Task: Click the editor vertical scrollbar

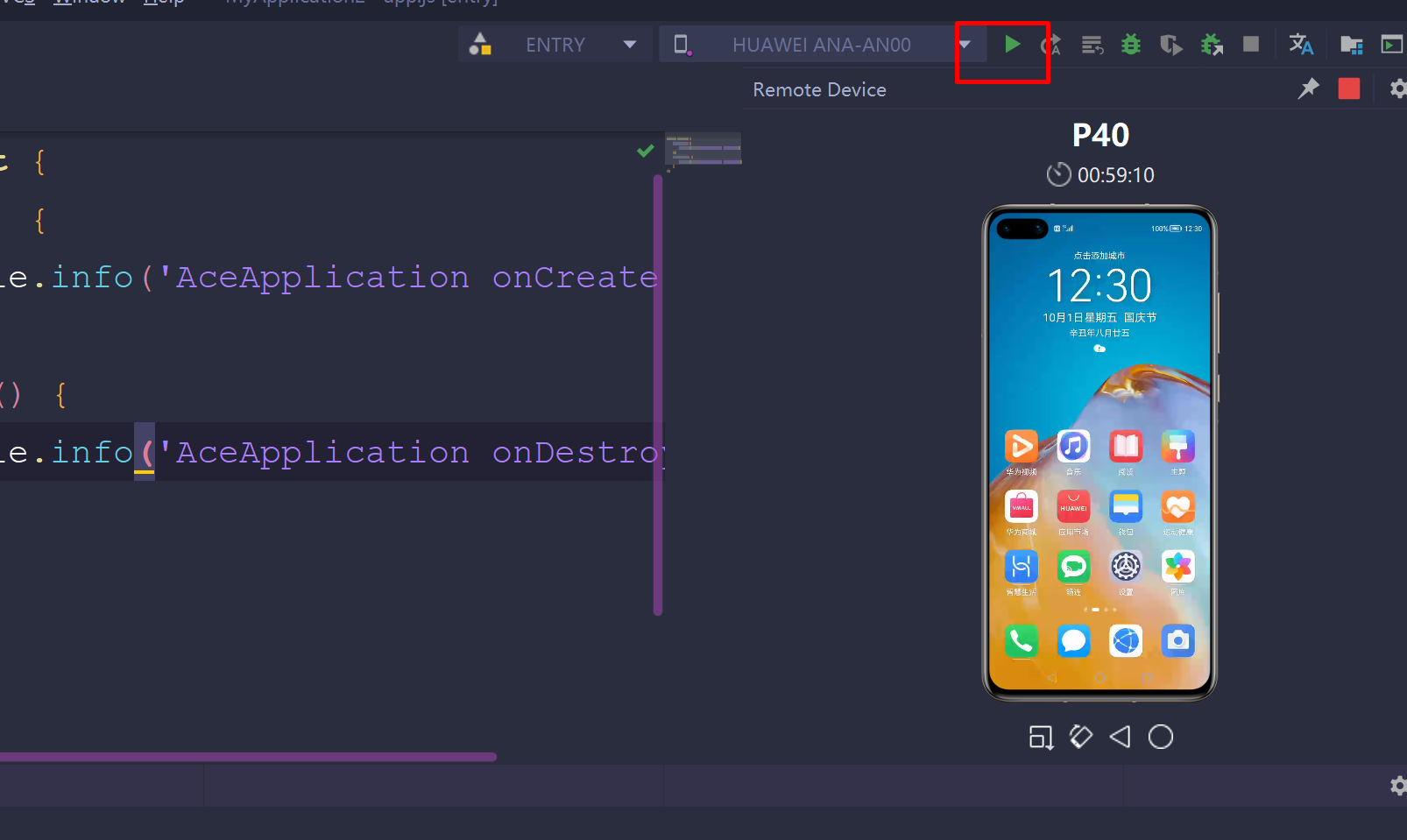Action: coord(658,395)
